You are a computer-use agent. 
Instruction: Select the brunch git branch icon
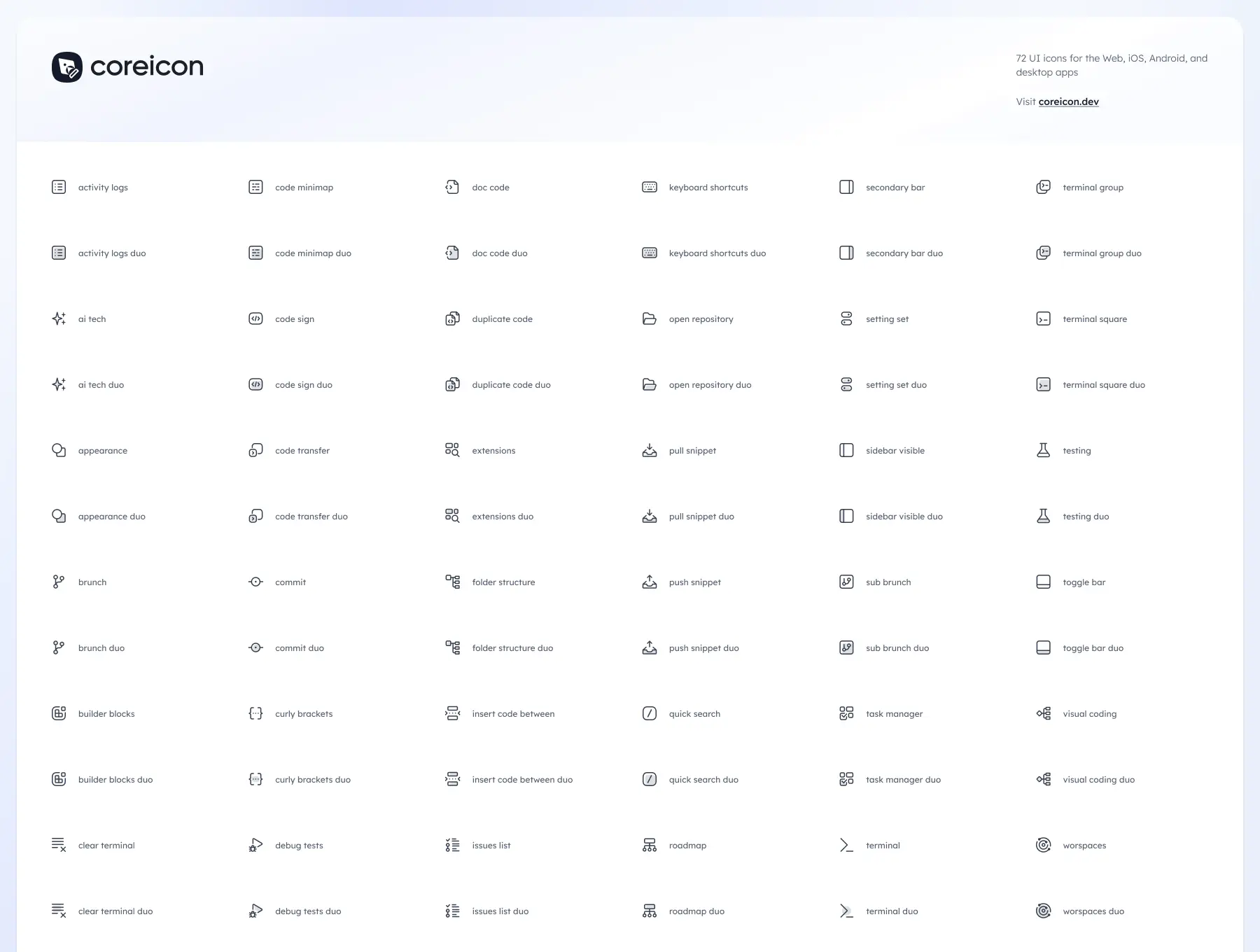[59, 582]
